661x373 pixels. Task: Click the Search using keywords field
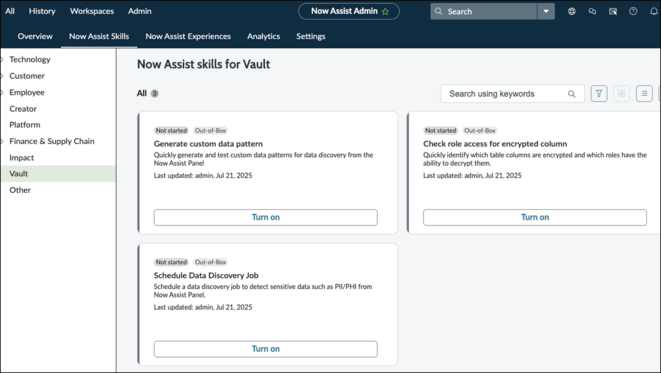point(513,94)
